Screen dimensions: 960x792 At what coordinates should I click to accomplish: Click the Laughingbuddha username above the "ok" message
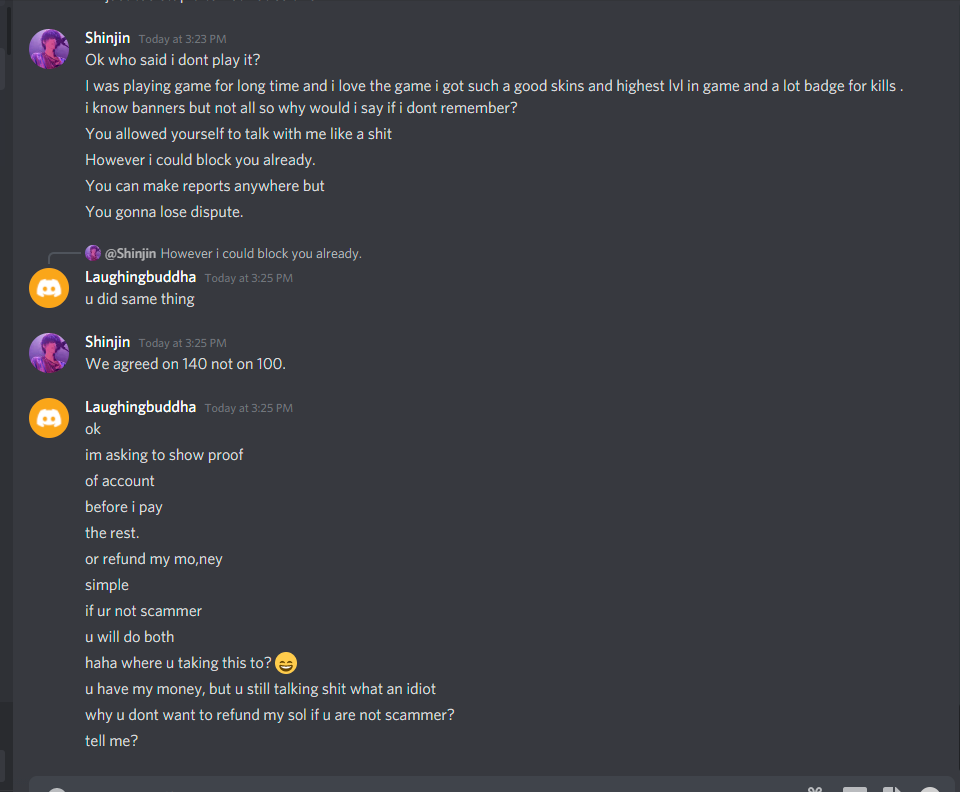(140, 407)
